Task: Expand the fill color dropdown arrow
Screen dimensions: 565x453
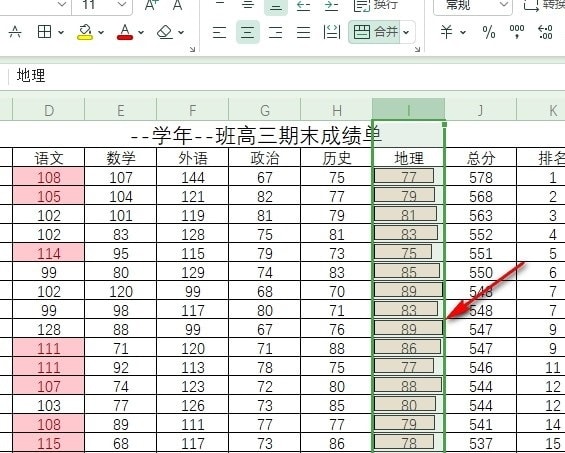Action: point(101,32)
